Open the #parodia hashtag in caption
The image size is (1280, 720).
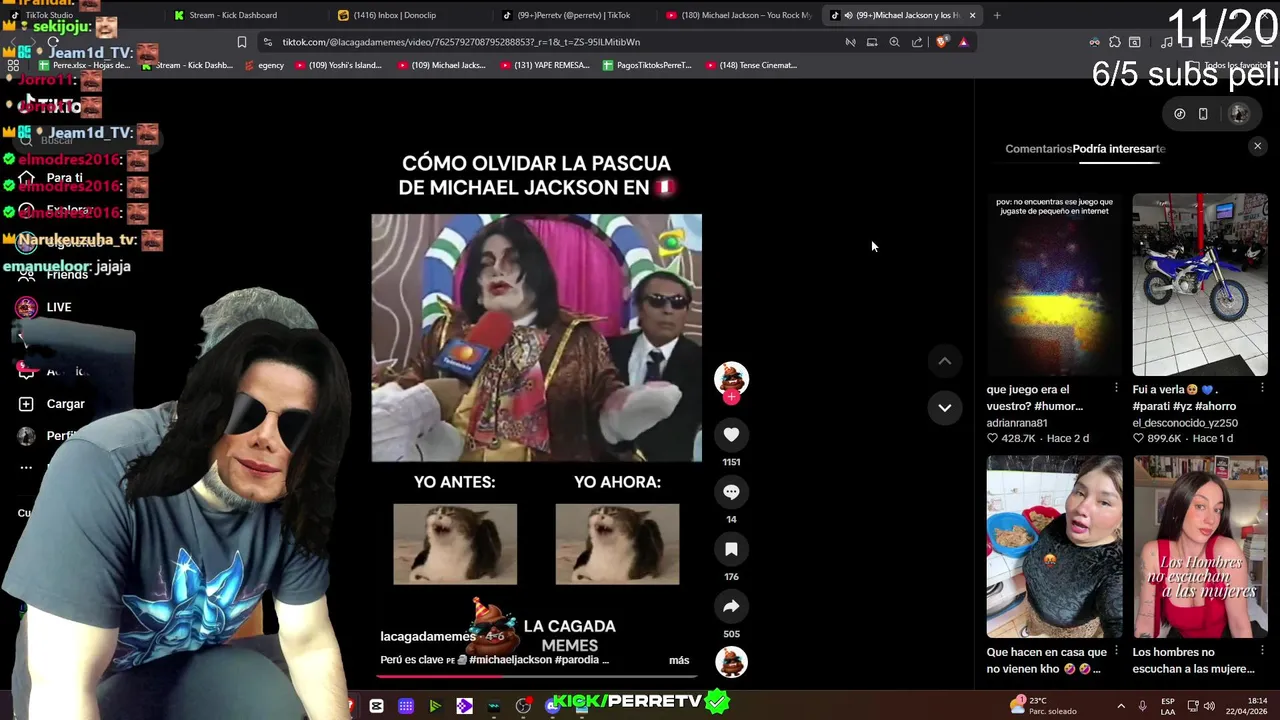(577, 660)
